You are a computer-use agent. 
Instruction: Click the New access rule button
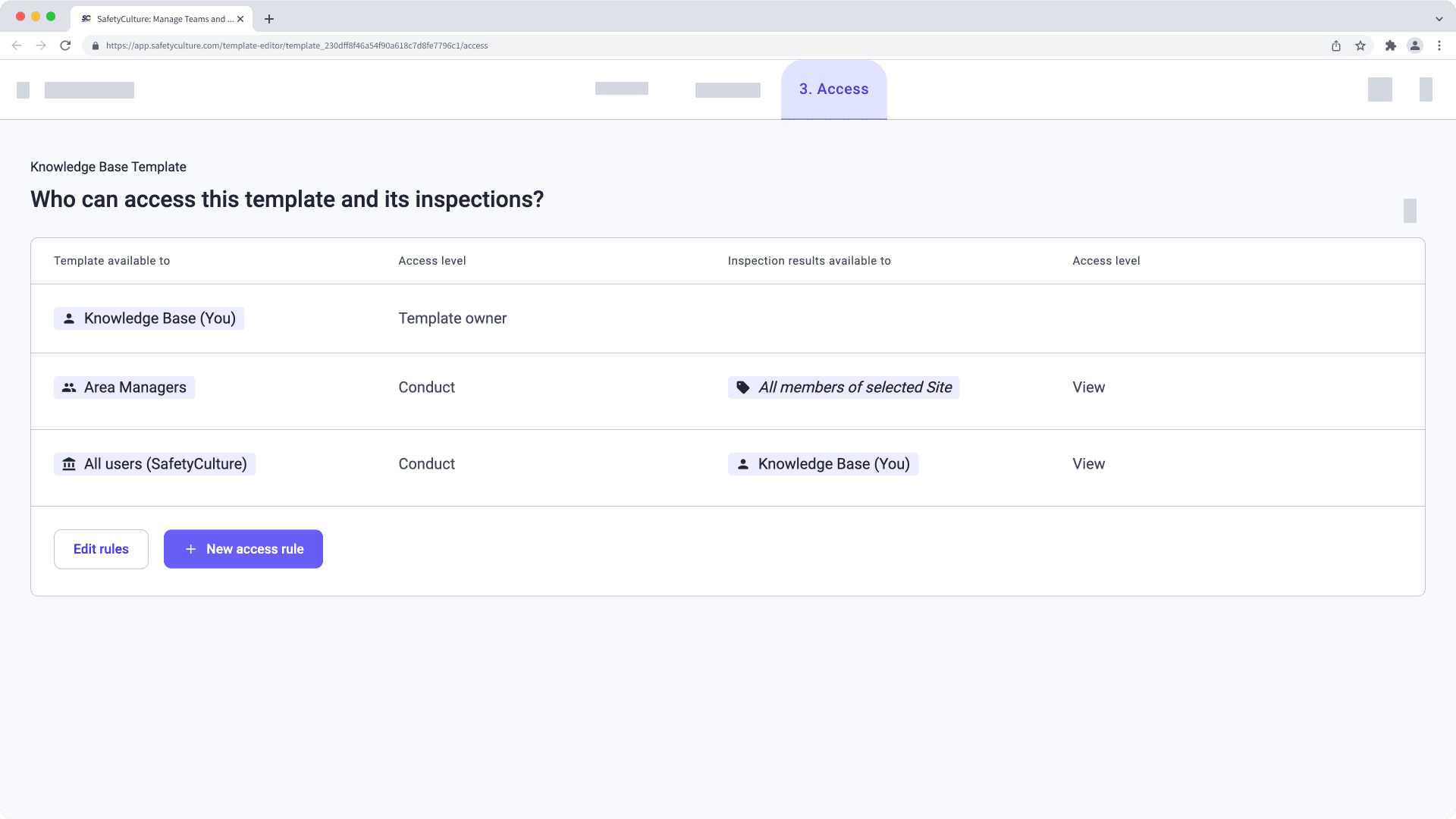click(x=243, y=548)
